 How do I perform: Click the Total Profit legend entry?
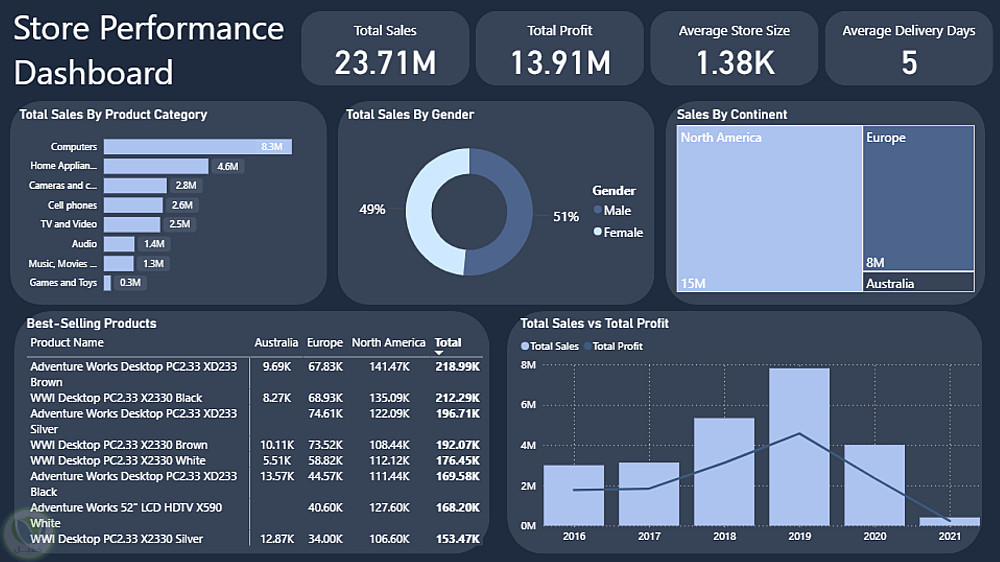pyautogui.click(x=614, y=346)
